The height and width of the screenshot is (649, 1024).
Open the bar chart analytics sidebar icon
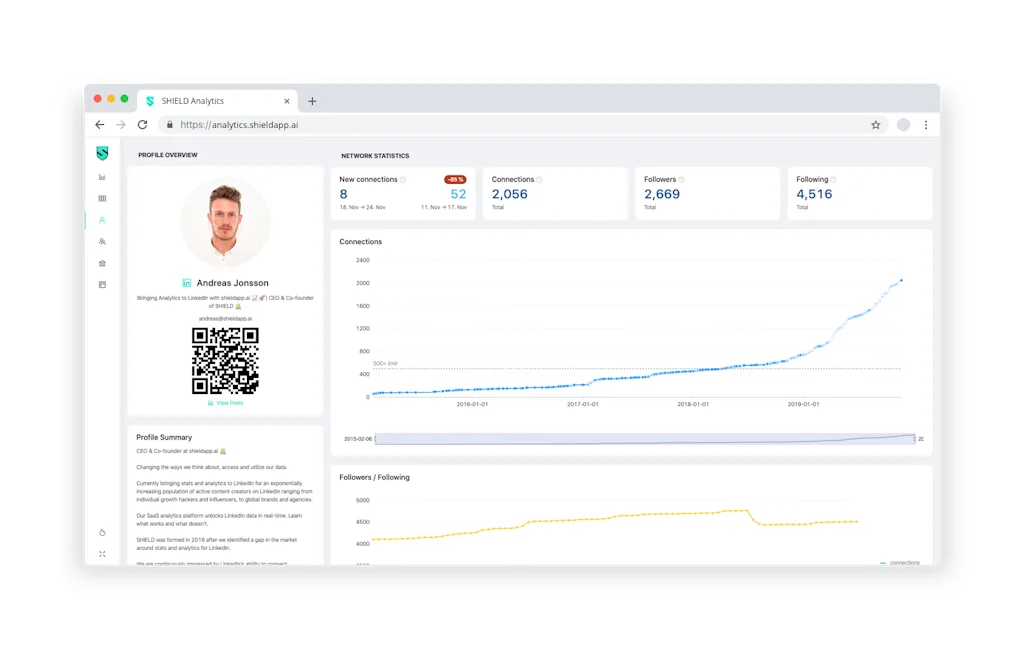102,177
